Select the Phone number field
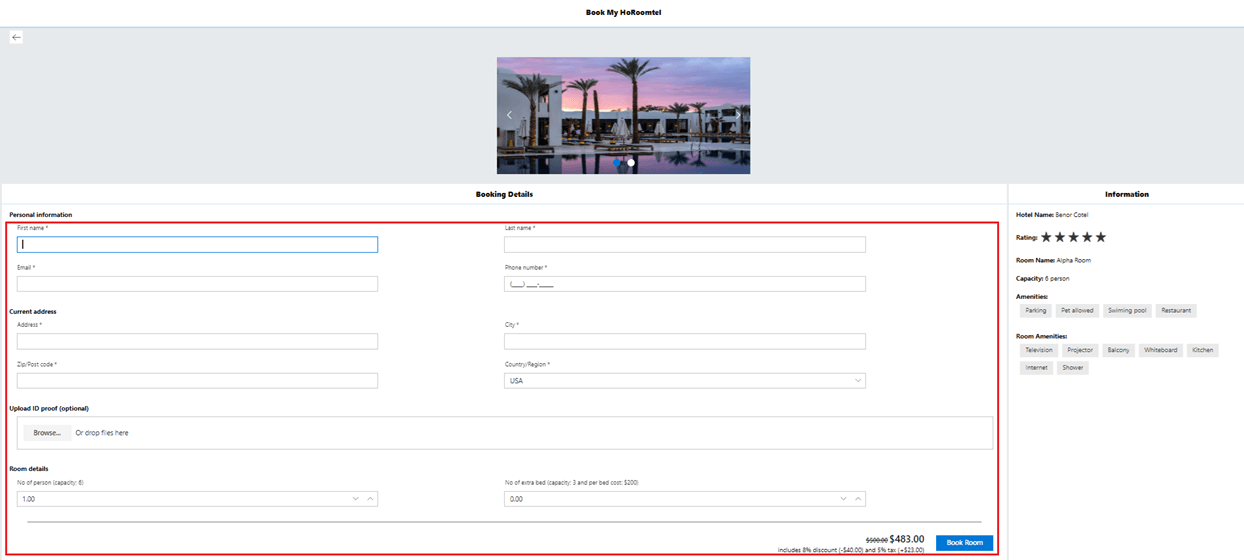This screenshot has width=1244, height=560. tap(684, 284)
